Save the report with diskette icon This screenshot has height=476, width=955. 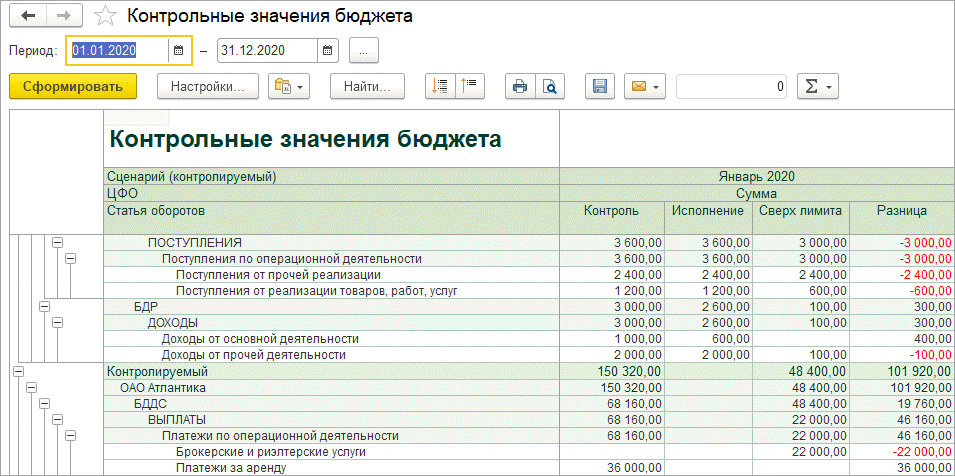pos(600,87)
